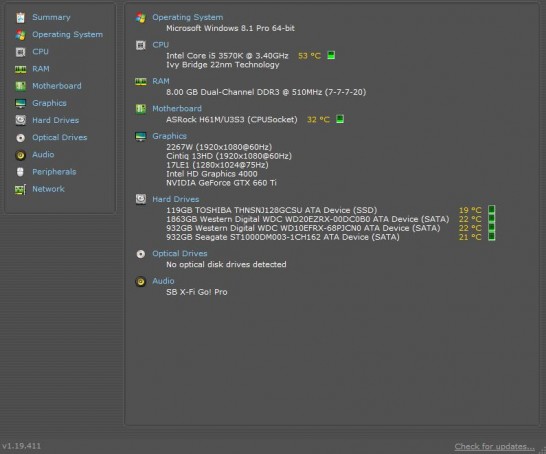Click the Audio speaker icon in sidebar

point(21,155)
